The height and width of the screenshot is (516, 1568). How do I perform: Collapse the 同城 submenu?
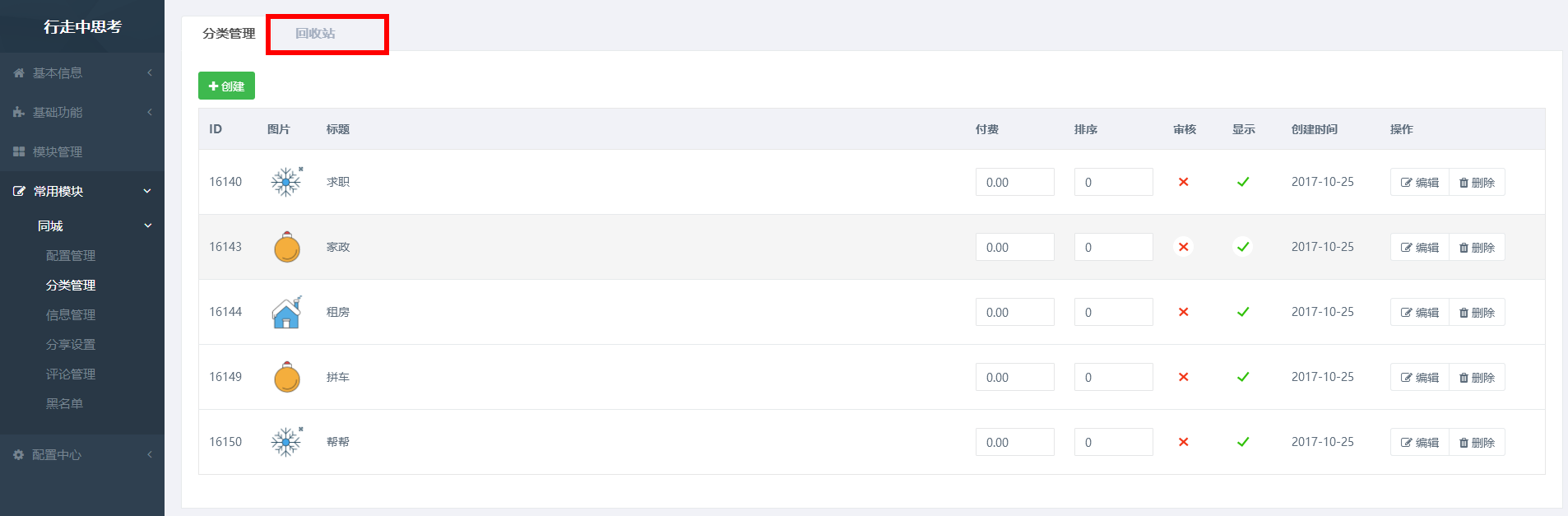coord(82,225)
